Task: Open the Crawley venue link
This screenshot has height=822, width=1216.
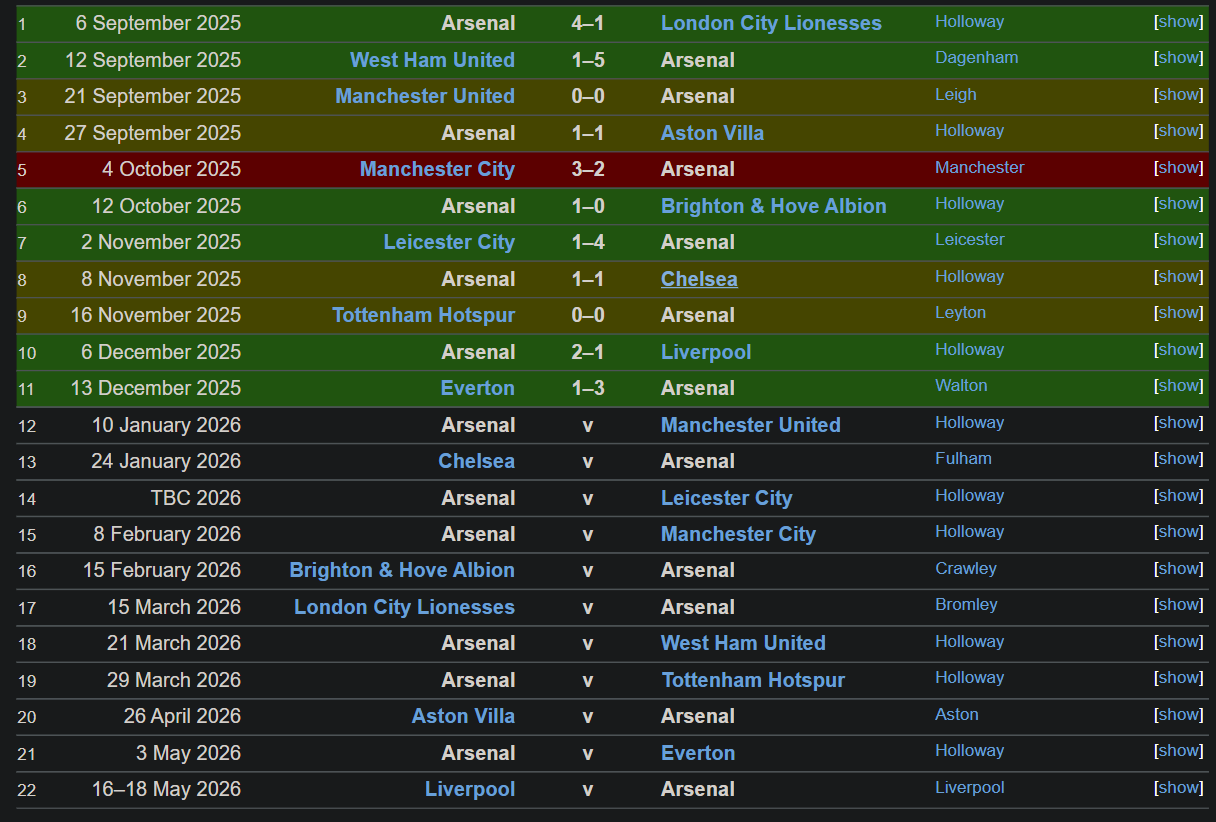Action: (x=965, y=568)
